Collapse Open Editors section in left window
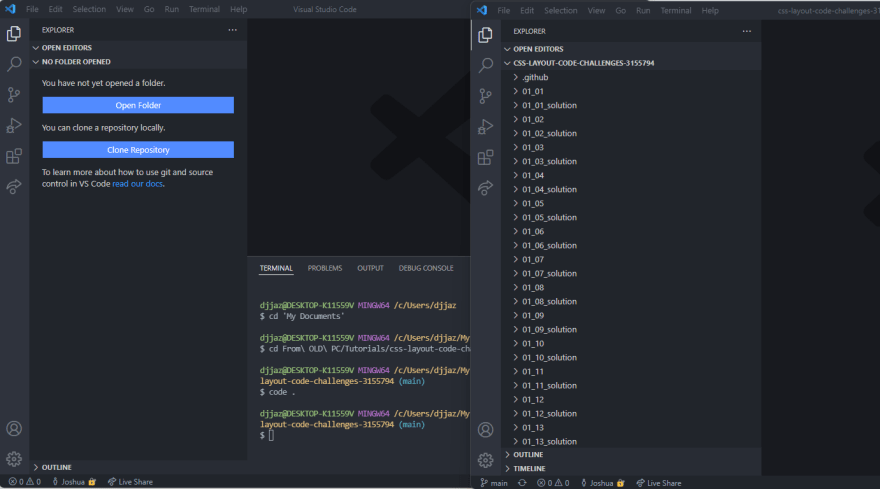The image size is (880, 489). pos(139,48)
